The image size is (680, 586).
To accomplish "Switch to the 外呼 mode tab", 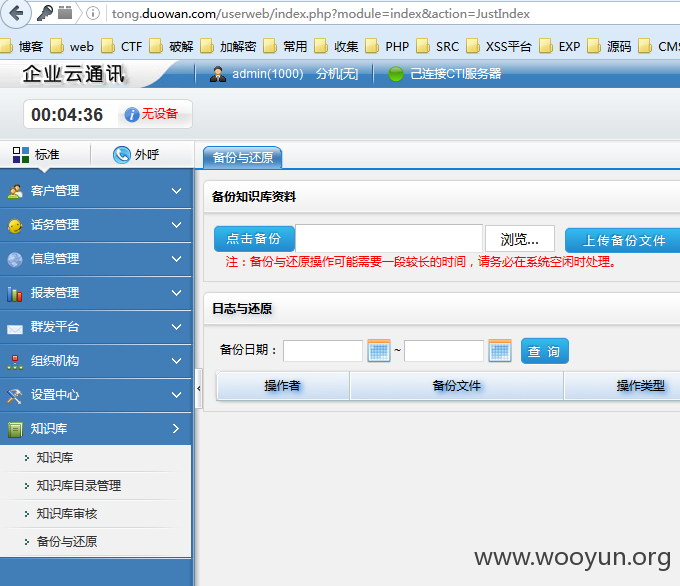I will coord(136,154).
